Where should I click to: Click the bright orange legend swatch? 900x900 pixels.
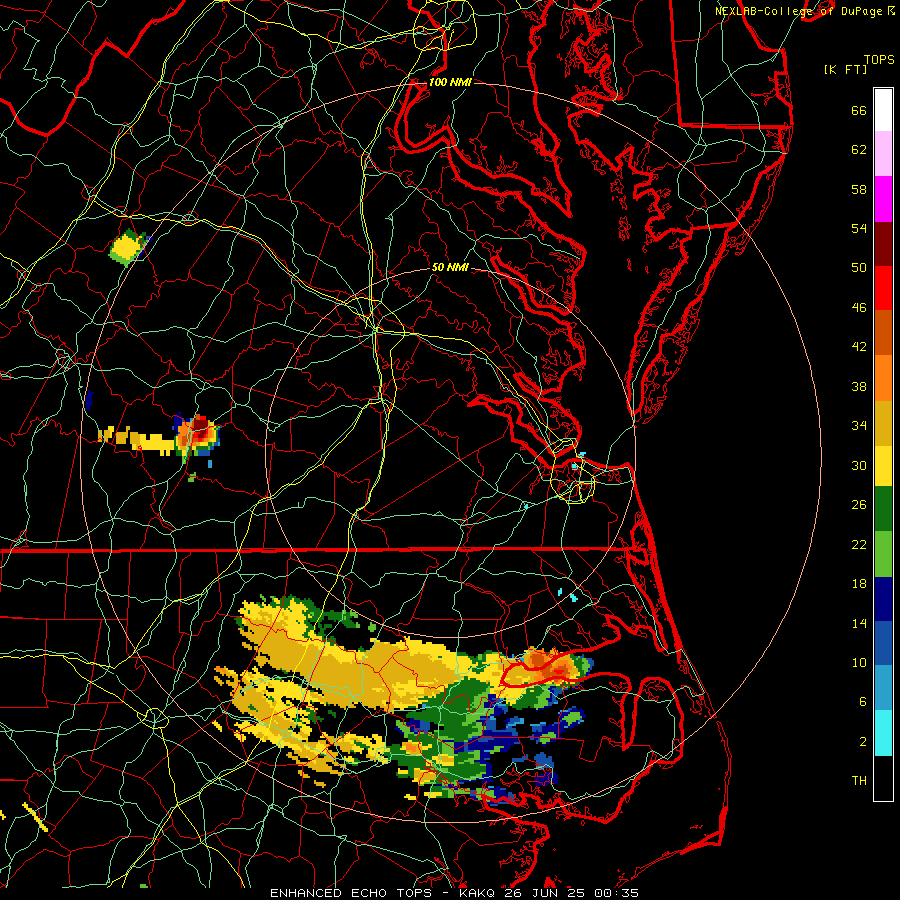[x=883, y=378]
